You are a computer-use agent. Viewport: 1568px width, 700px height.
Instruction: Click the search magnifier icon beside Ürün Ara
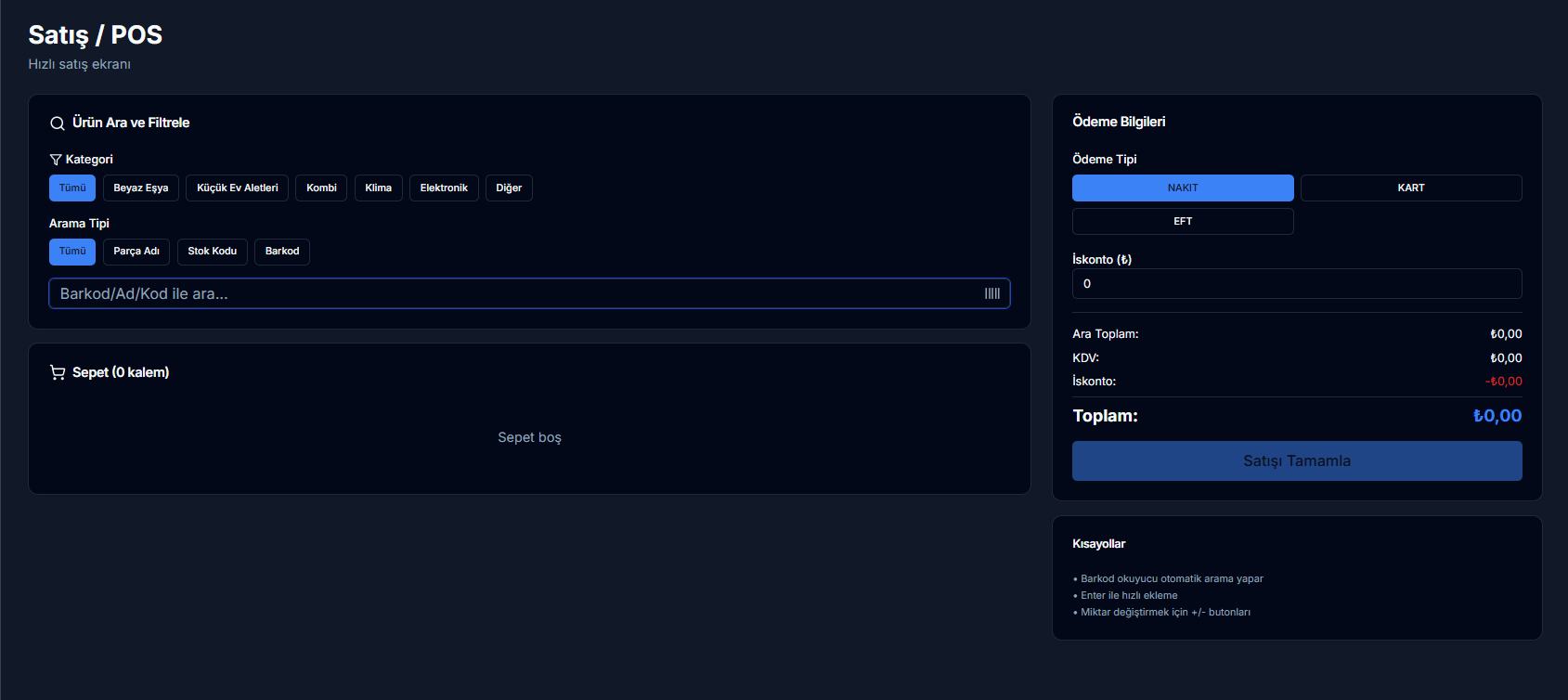(58, 123)
